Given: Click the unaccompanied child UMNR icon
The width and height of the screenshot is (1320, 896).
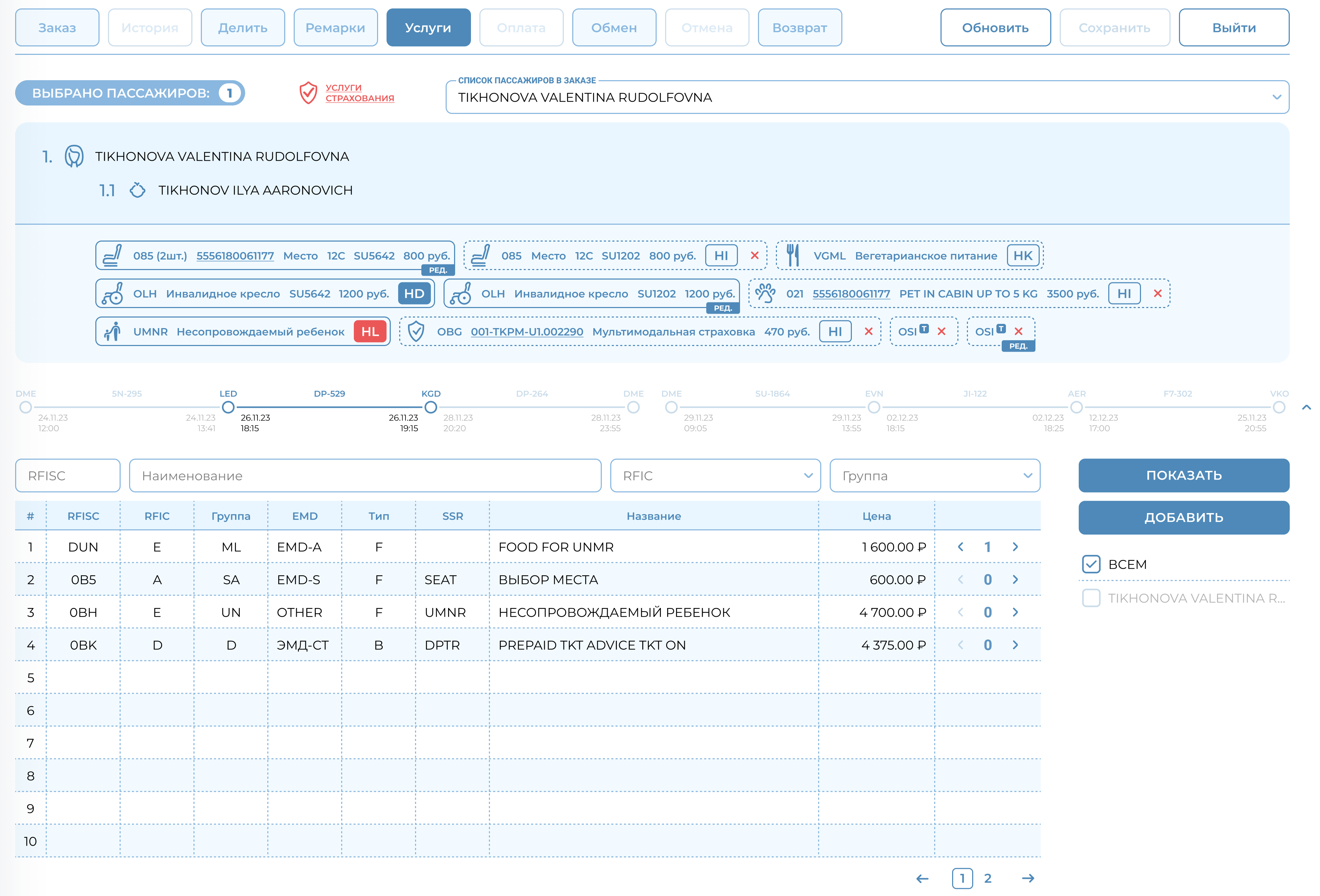Looking at the screenshot, I should [x=113, y=332].
